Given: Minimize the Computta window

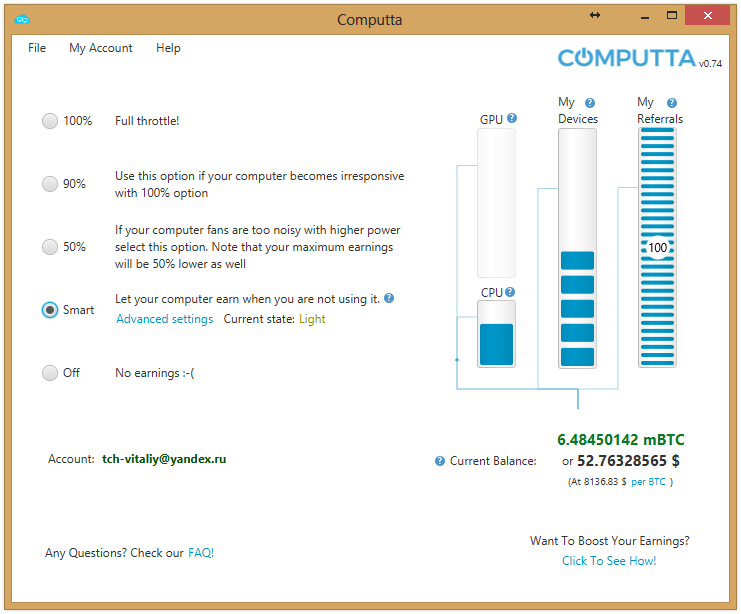Looking at the screenshot, I should 645,16.
